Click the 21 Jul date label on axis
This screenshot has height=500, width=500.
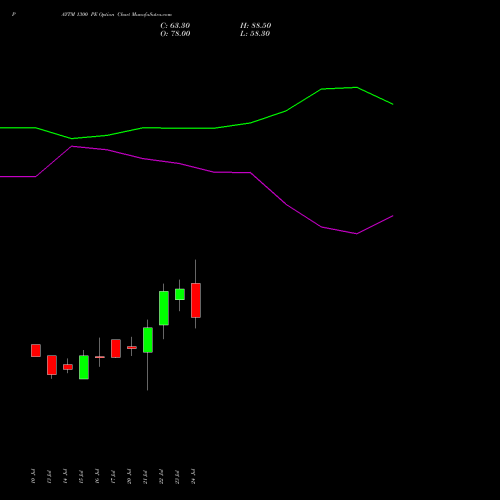tap(145, 477)
